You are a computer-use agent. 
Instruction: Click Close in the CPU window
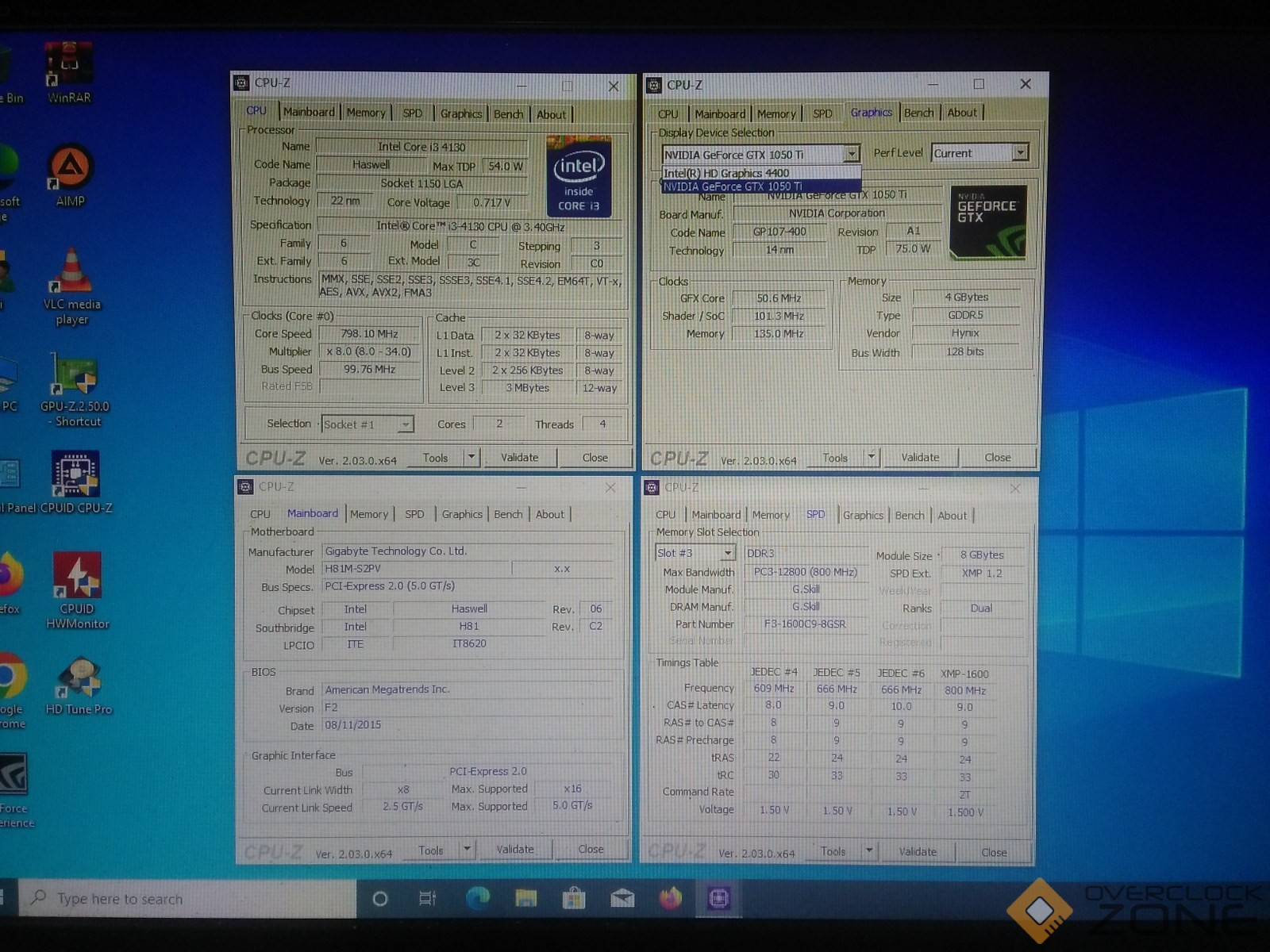(595, 457)
